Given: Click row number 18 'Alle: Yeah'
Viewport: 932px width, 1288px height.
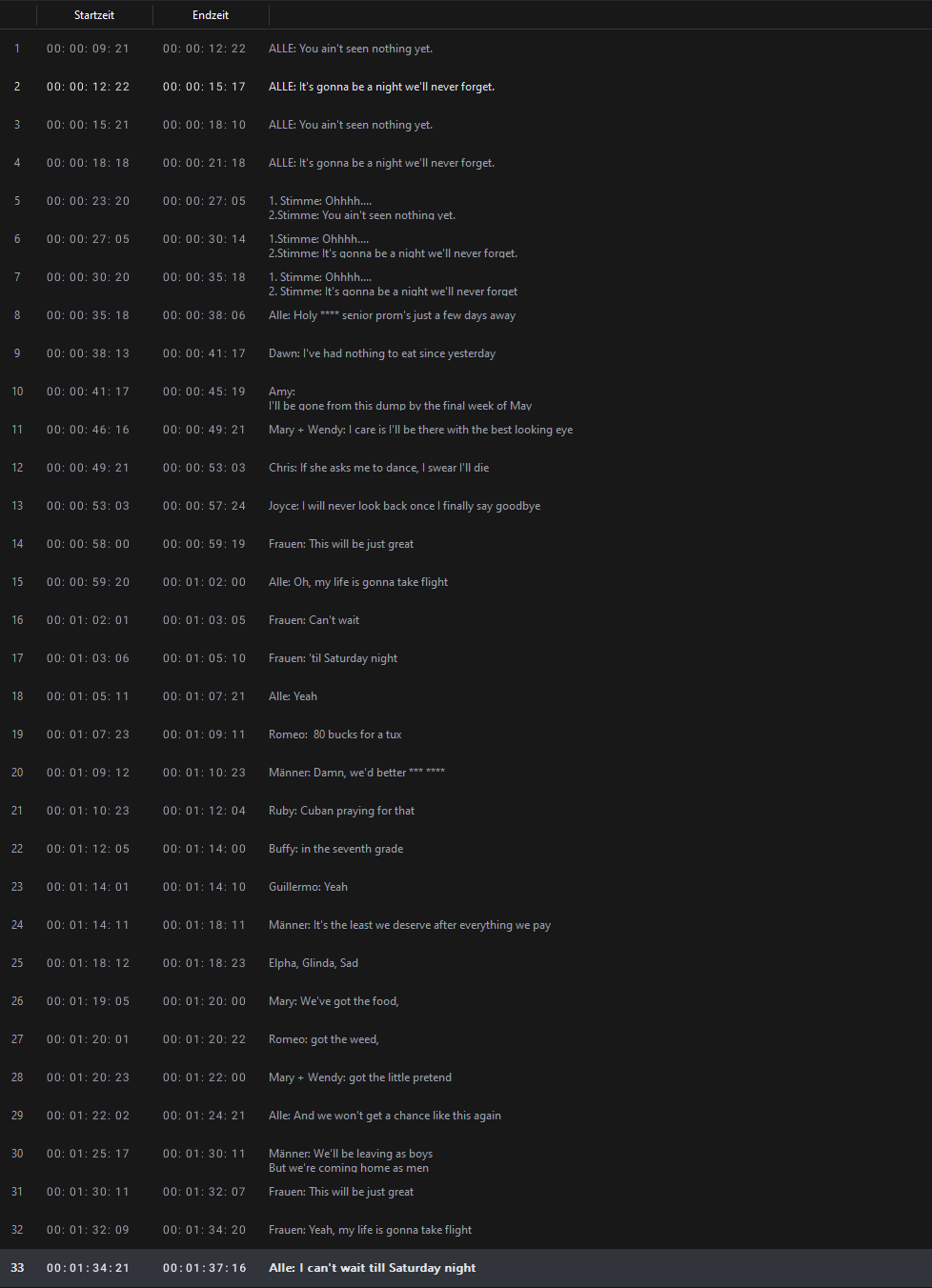Looking at the screenshot, I should [x=17, y=696].
